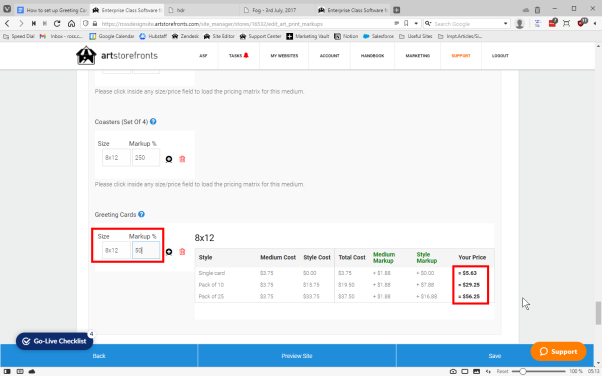Viewport: 602px width, 376px height.
Task: Open the Greeting Cards help tooltip
Action: click(142, 214)
